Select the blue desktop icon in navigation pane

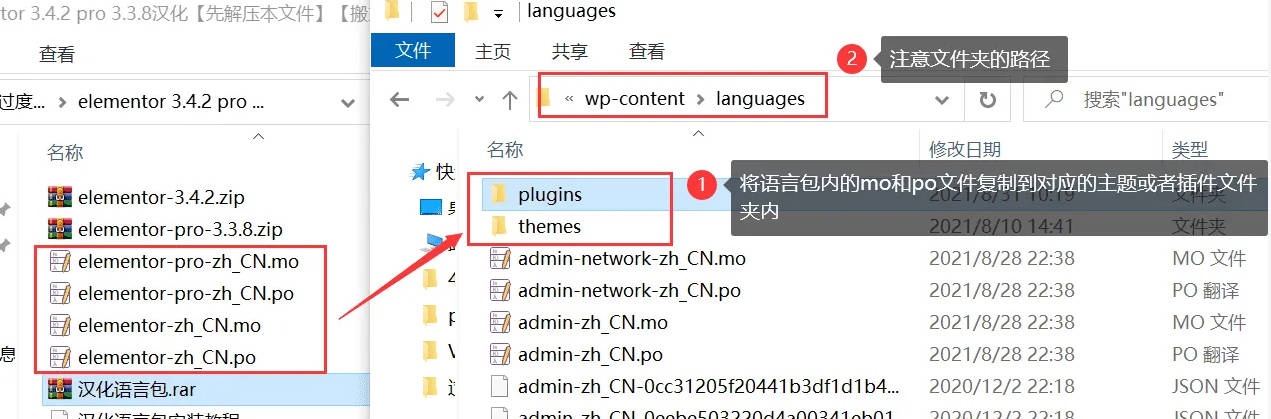[431, 206]
